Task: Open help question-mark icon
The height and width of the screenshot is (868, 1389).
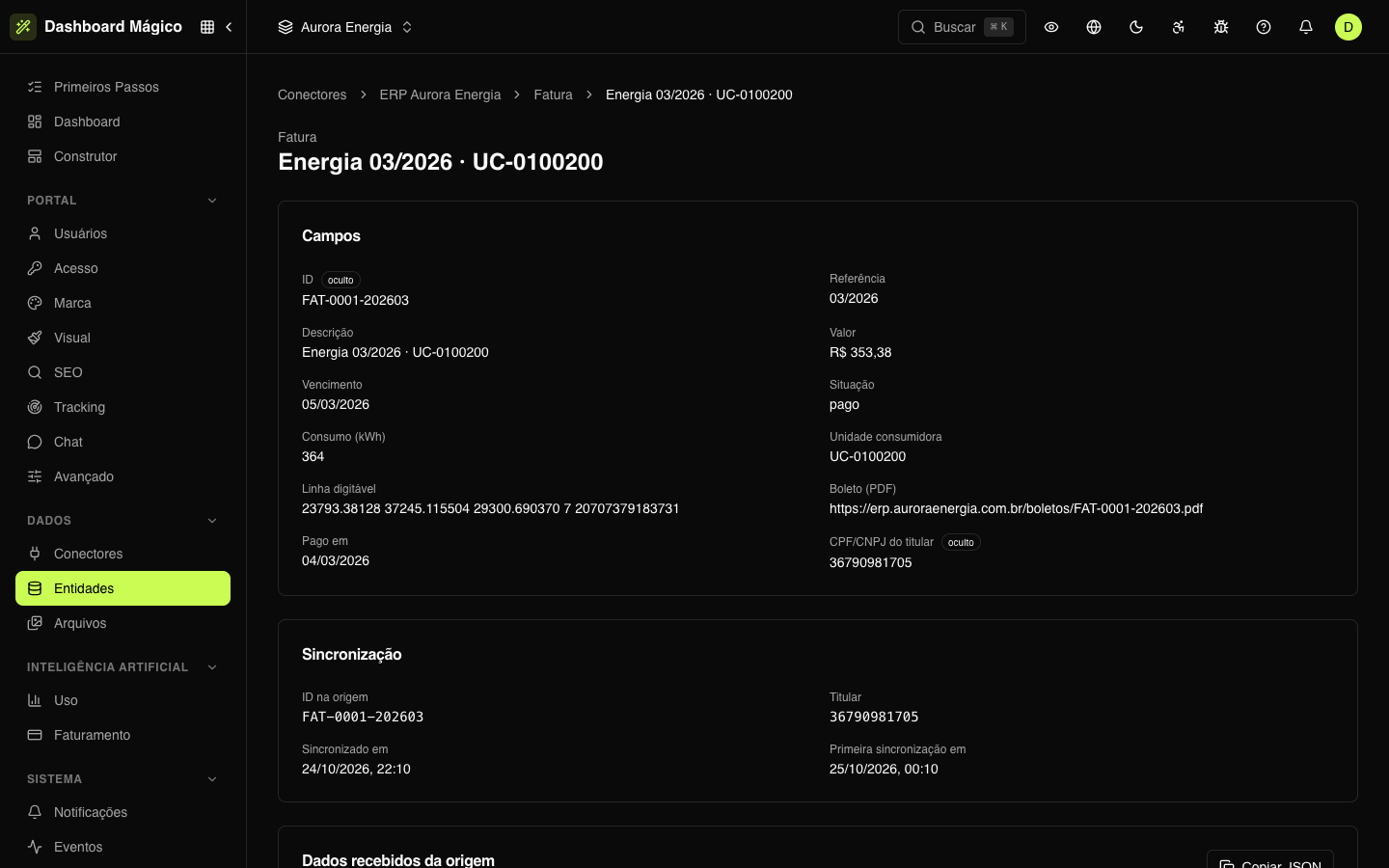Action: click(x=1264, y=27)
